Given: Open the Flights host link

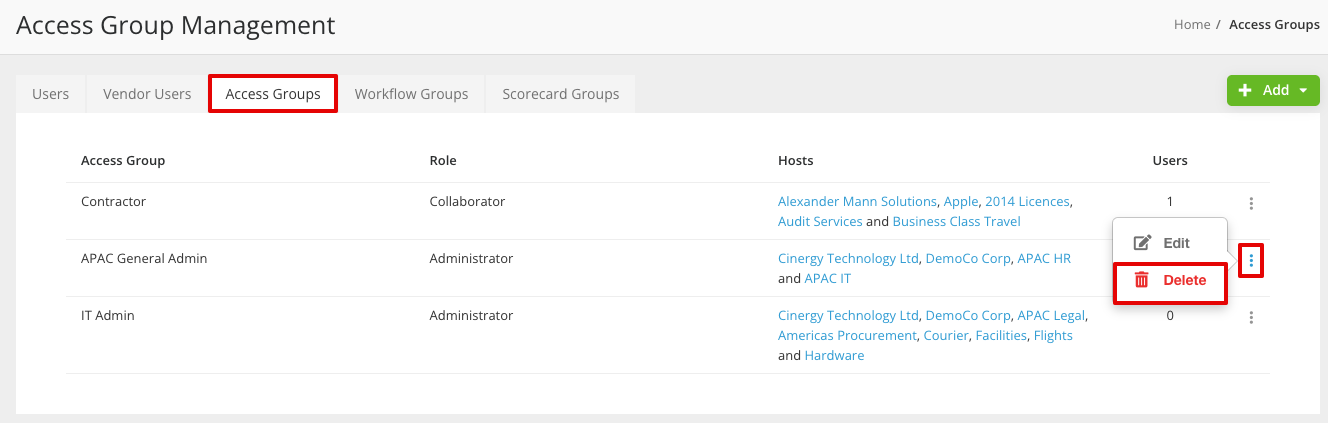Looking at the screenshot, I should [x=1053, y=335].
